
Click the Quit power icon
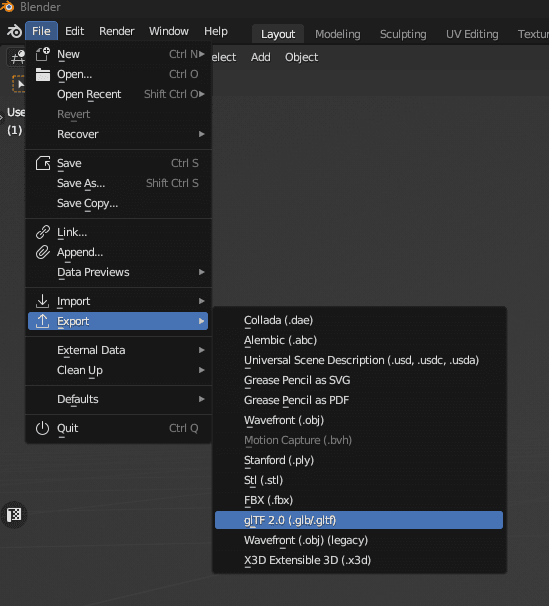42,428
